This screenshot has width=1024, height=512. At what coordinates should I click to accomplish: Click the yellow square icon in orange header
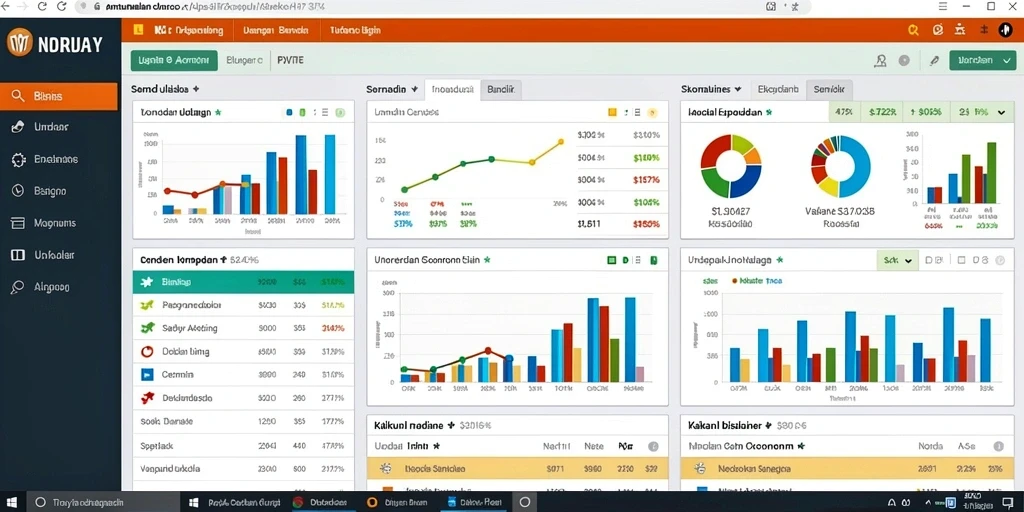138,29
